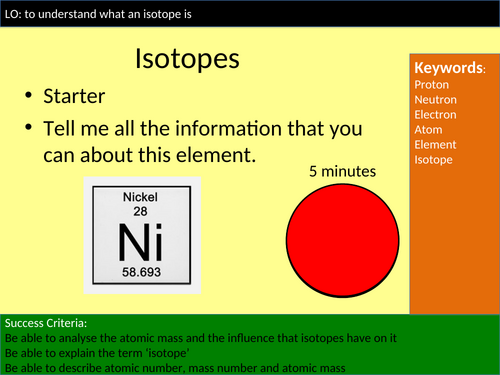Select the "Isotopes" slide title
This screenshot has height=375, width=500.
click(187, 59)
